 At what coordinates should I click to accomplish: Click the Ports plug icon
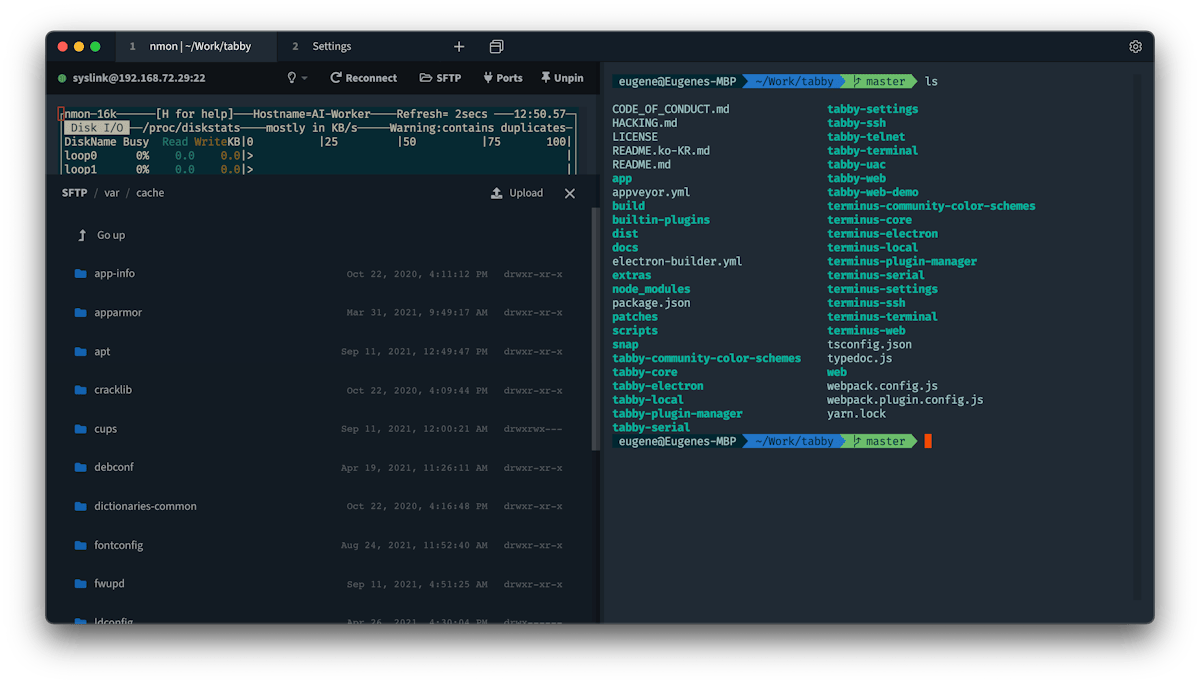(488, 78)
